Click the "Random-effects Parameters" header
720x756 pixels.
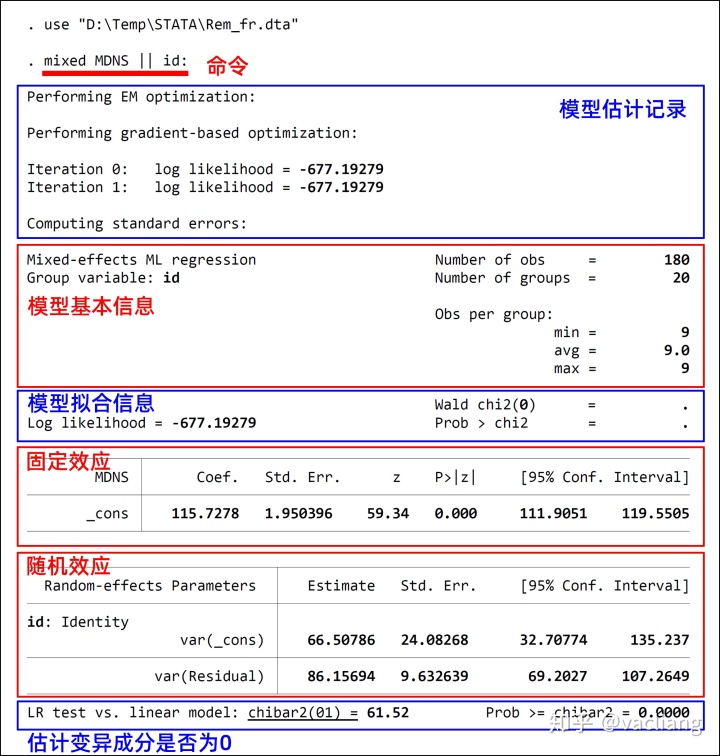coord(150,586)
